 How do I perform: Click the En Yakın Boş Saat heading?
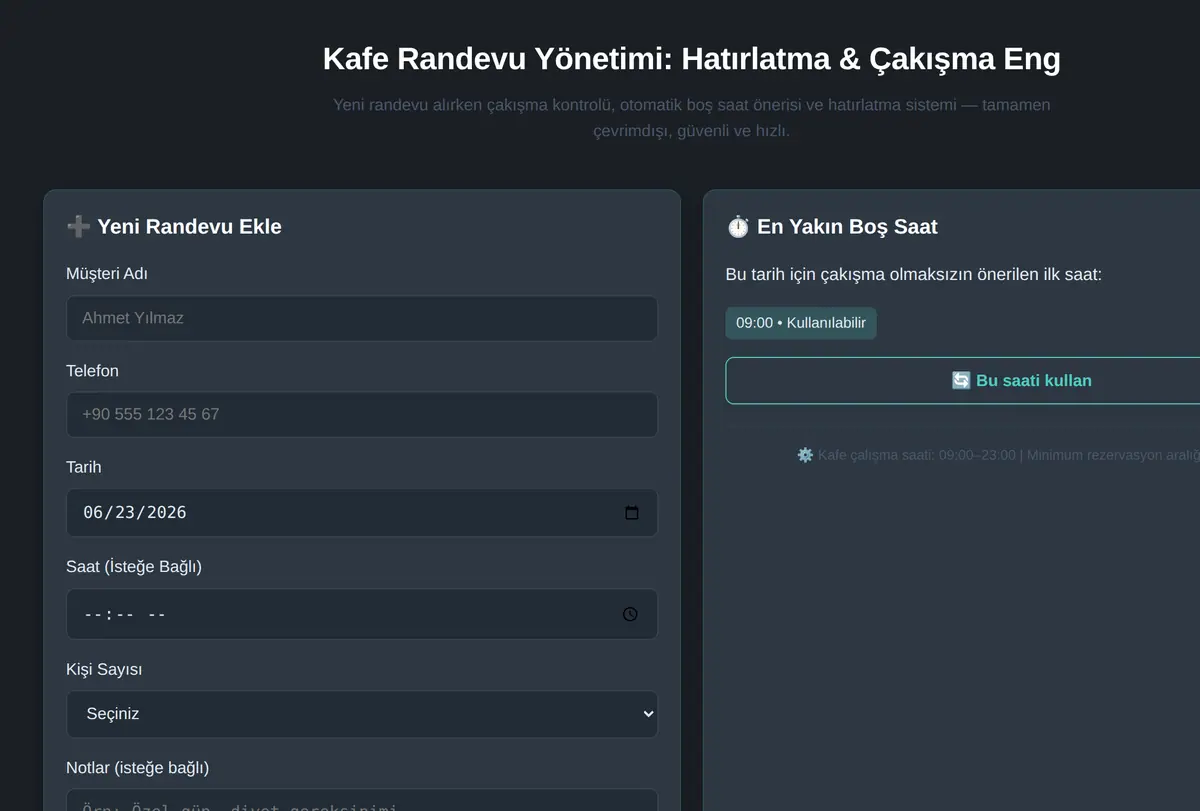[x=832, y=227]
